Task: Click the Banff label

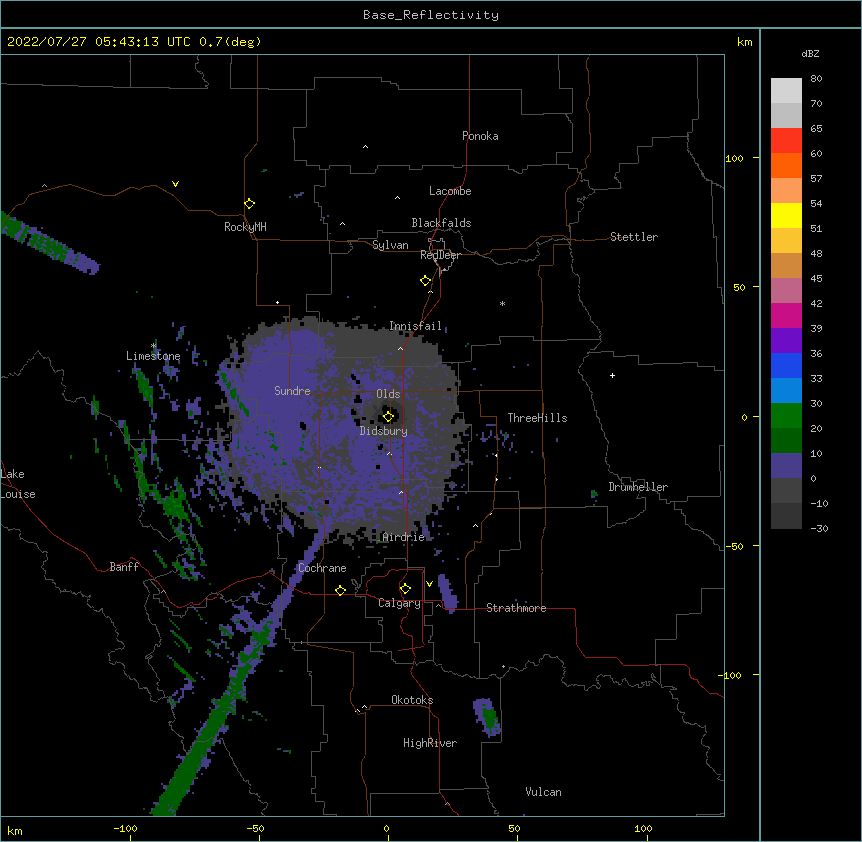Action: pyautogui.click(x=124, y=567)
